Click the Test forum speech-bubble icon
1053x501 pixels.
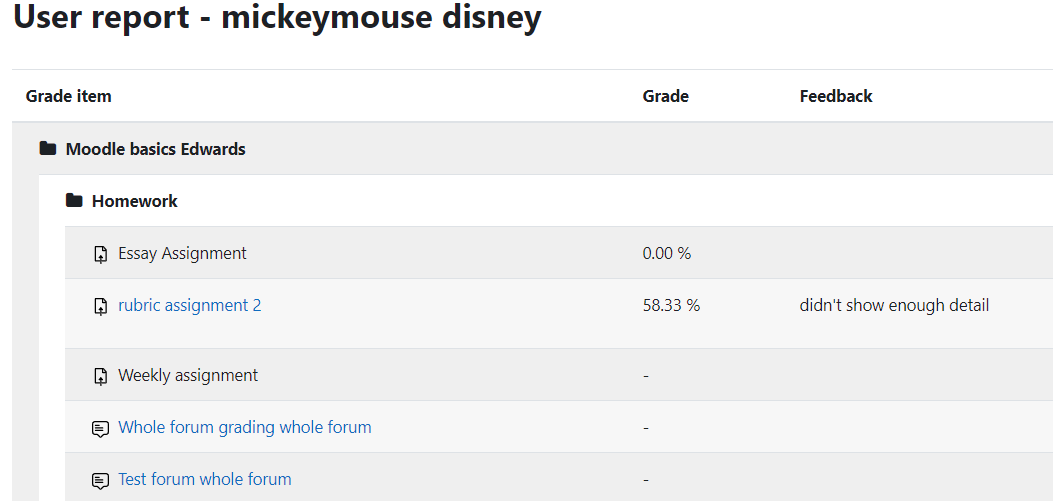click(x=100, y=480)
